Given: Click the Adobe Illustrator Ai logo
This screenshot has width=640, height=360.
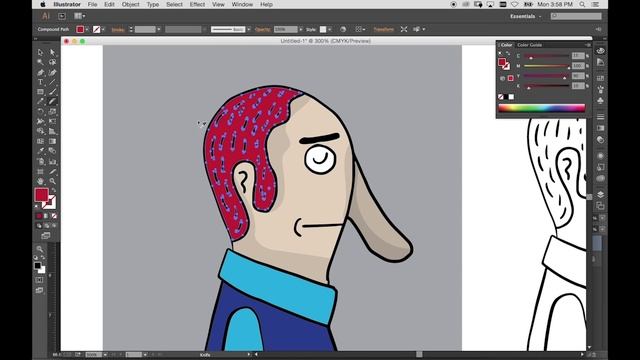Looking at the screenshot, I should click(45, 16).
